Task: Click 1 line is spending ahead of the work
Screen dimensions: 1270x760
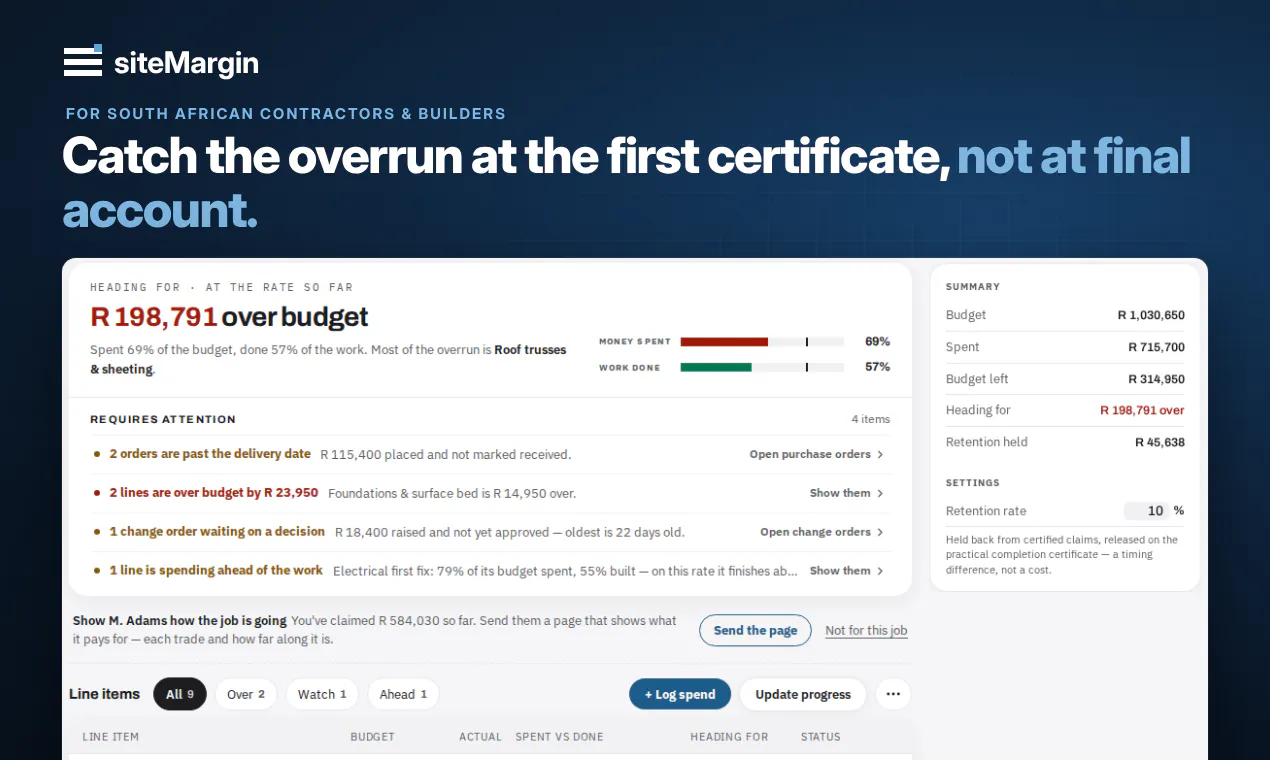Action: pyautogui.click(x=216, y=571)
